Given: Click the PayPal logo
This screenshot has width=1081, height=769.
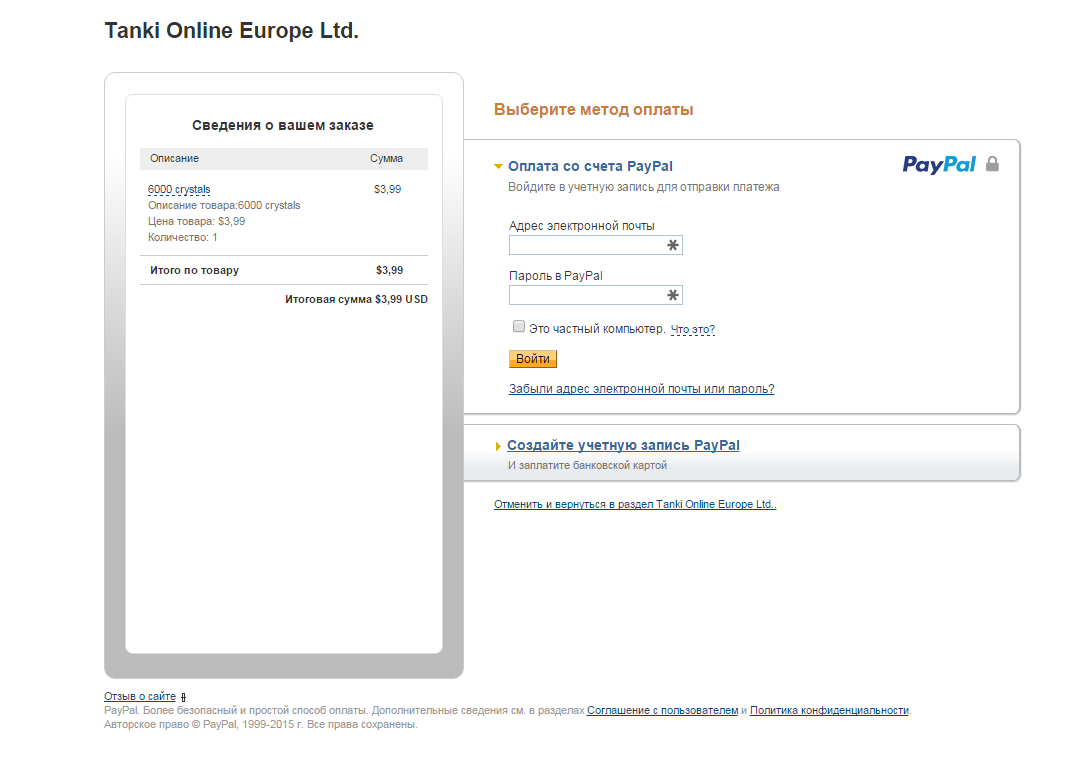Looking at the screenshot, I should (939, 164).
